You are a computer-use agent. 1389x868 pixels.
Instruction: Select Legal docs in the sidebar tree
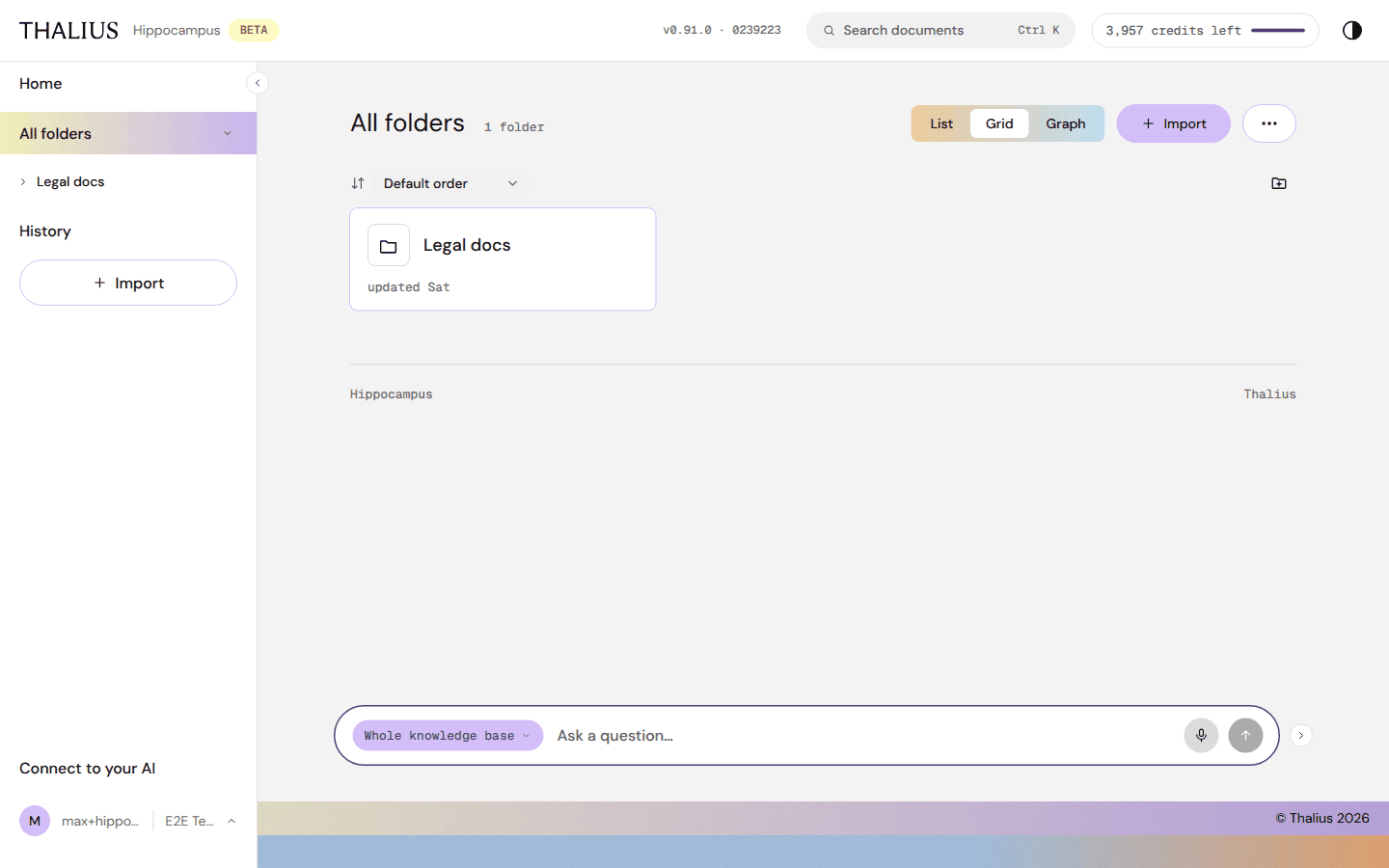tap(70, 181)
